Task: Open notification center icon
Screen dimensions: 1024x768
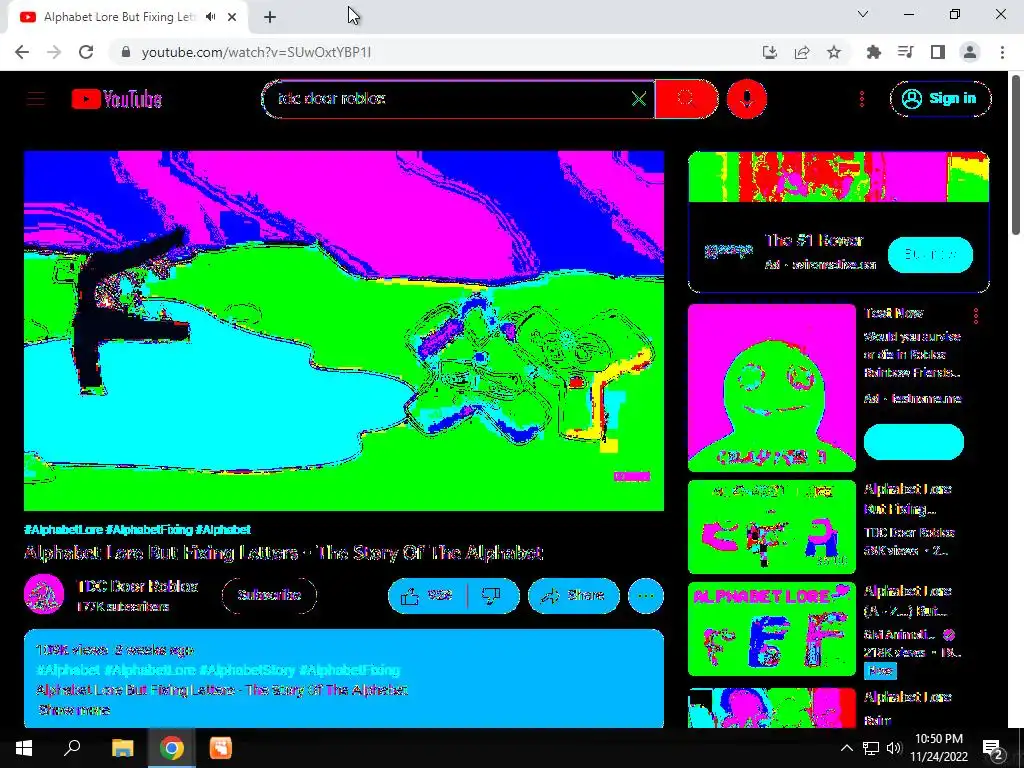Action: click(x=993, y=748)
